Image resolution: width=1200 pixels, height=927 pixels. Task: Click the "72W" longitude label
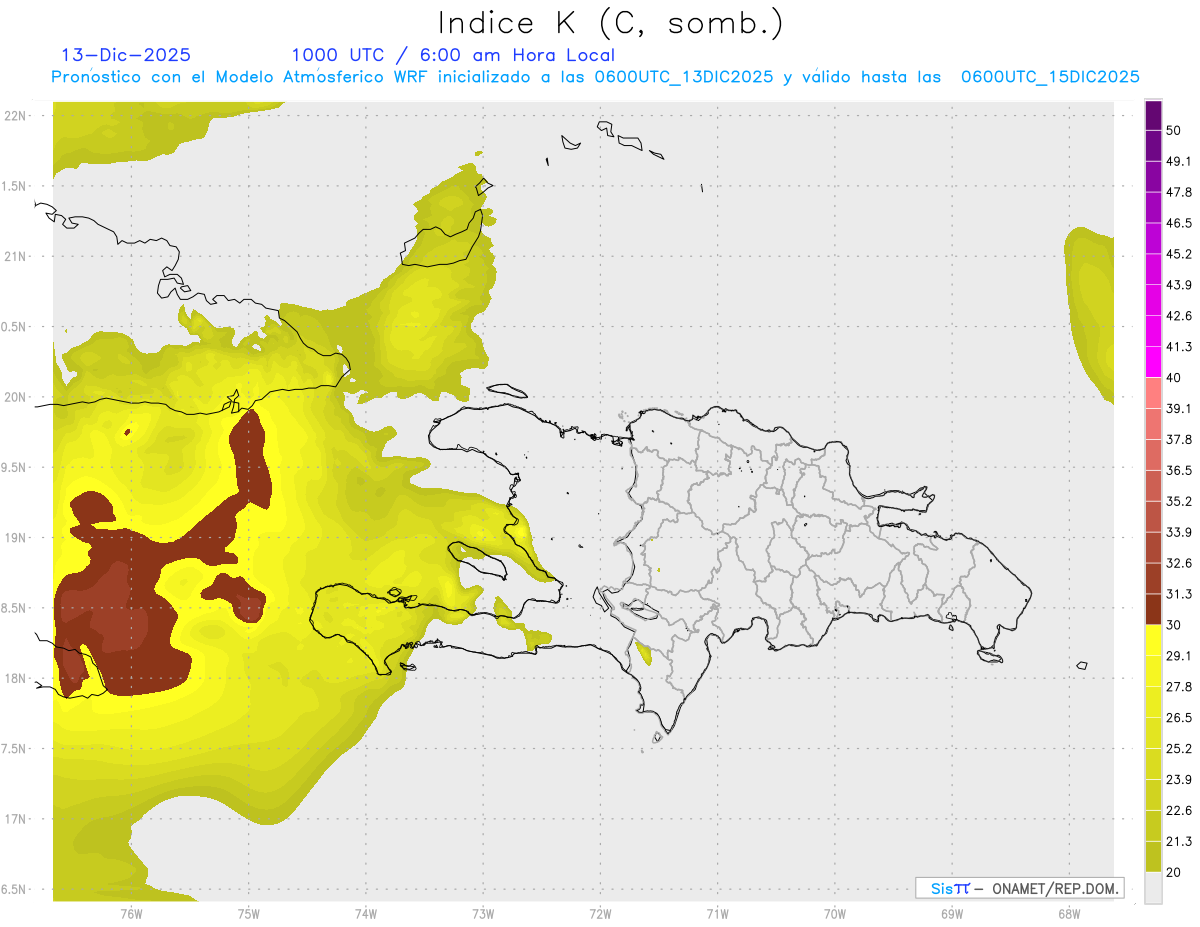click(x=600, y=914)
